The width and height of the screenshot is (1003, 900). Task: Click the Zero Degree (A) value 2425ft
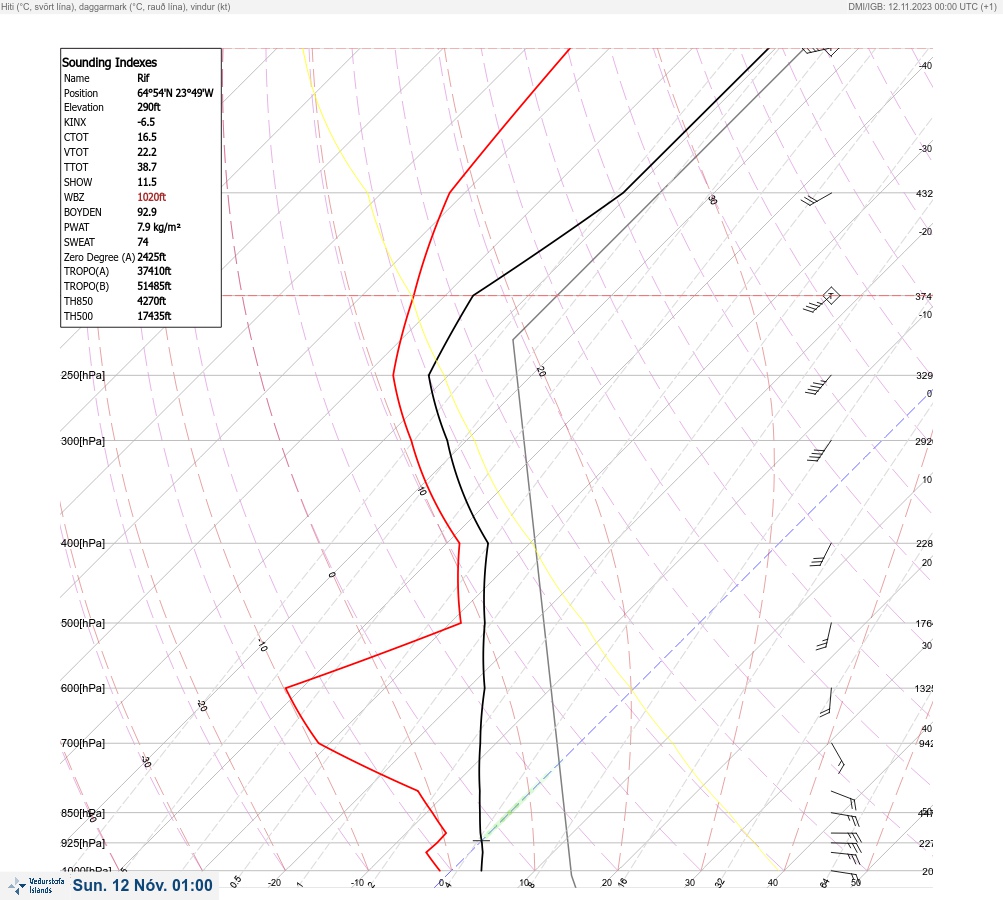(x=152, y=257)
